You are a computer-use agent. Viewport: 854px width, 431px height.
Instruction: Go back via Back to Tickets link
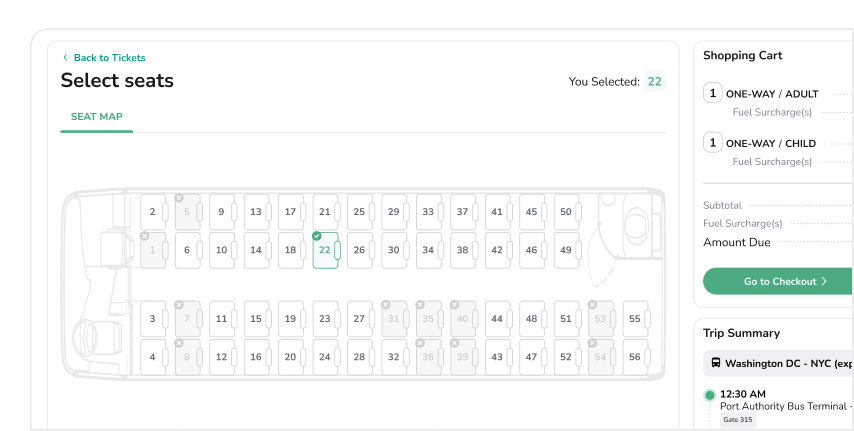(x=109, y=58)
